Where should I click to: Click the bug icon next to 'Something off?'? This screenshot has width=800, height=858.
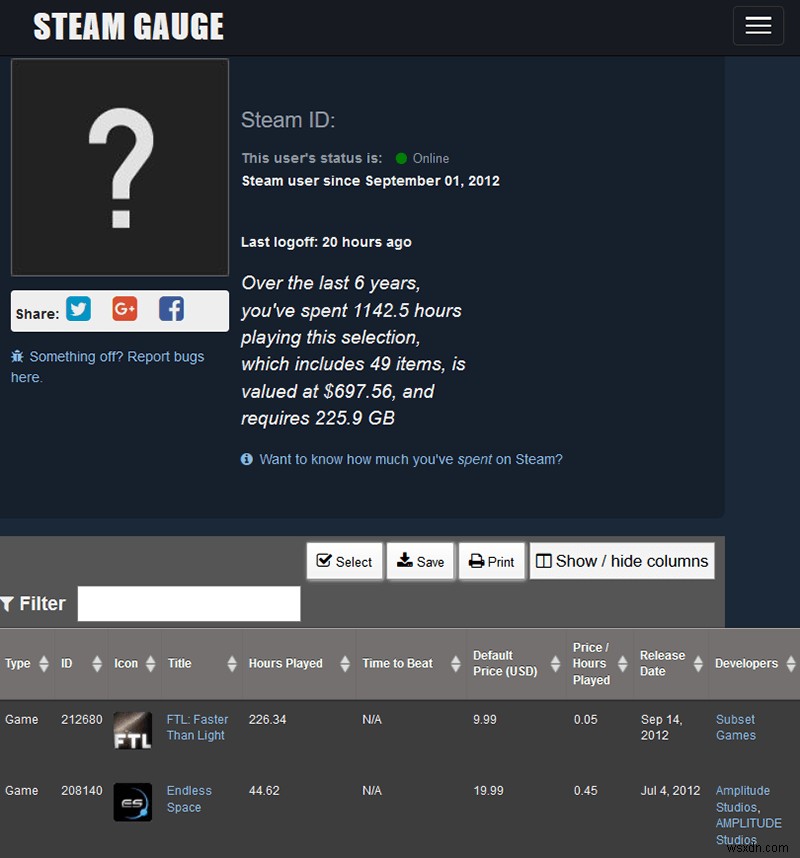click(x=17, y=357)
